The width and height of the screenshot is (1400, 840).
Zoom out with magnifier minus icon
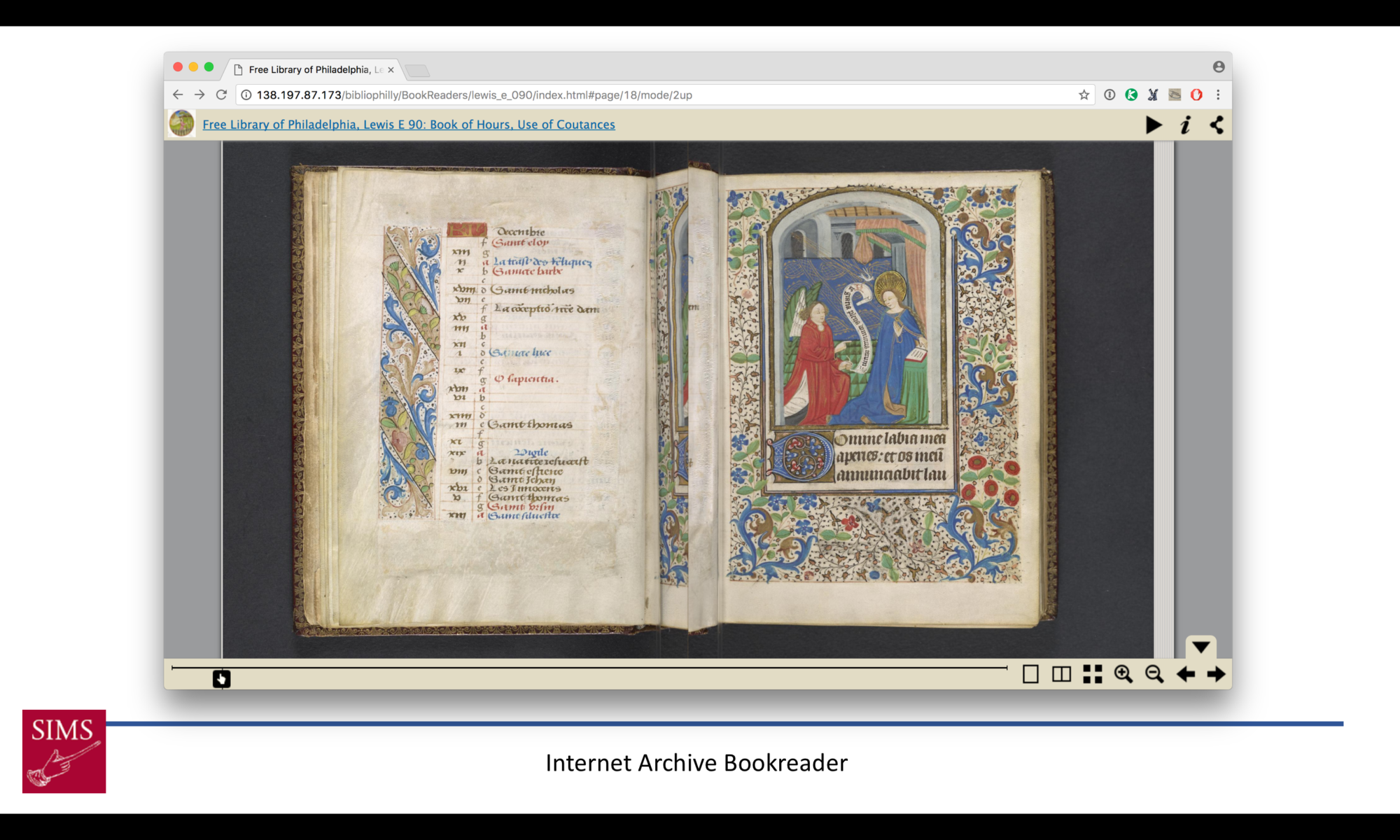1154,674
